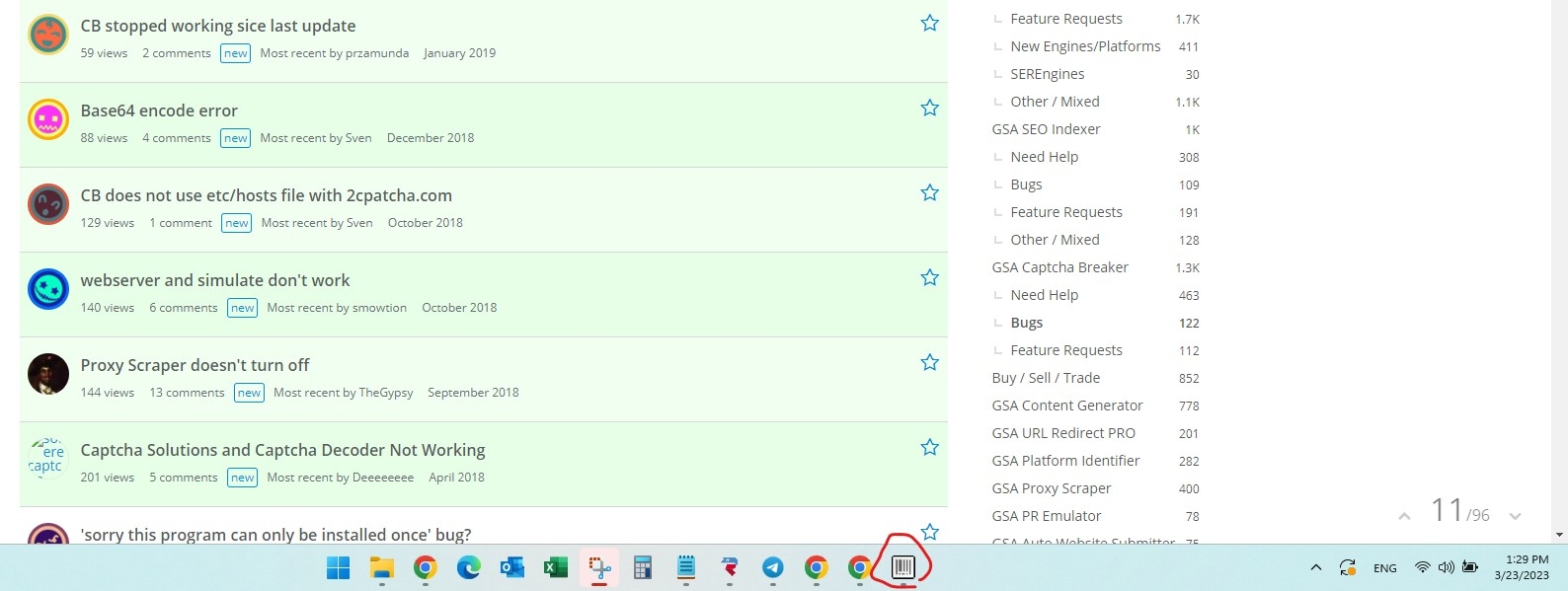Bookmark 'CB stopped working sice last update'
Viewport: 1568px width, 591px height.
(929, 23)
